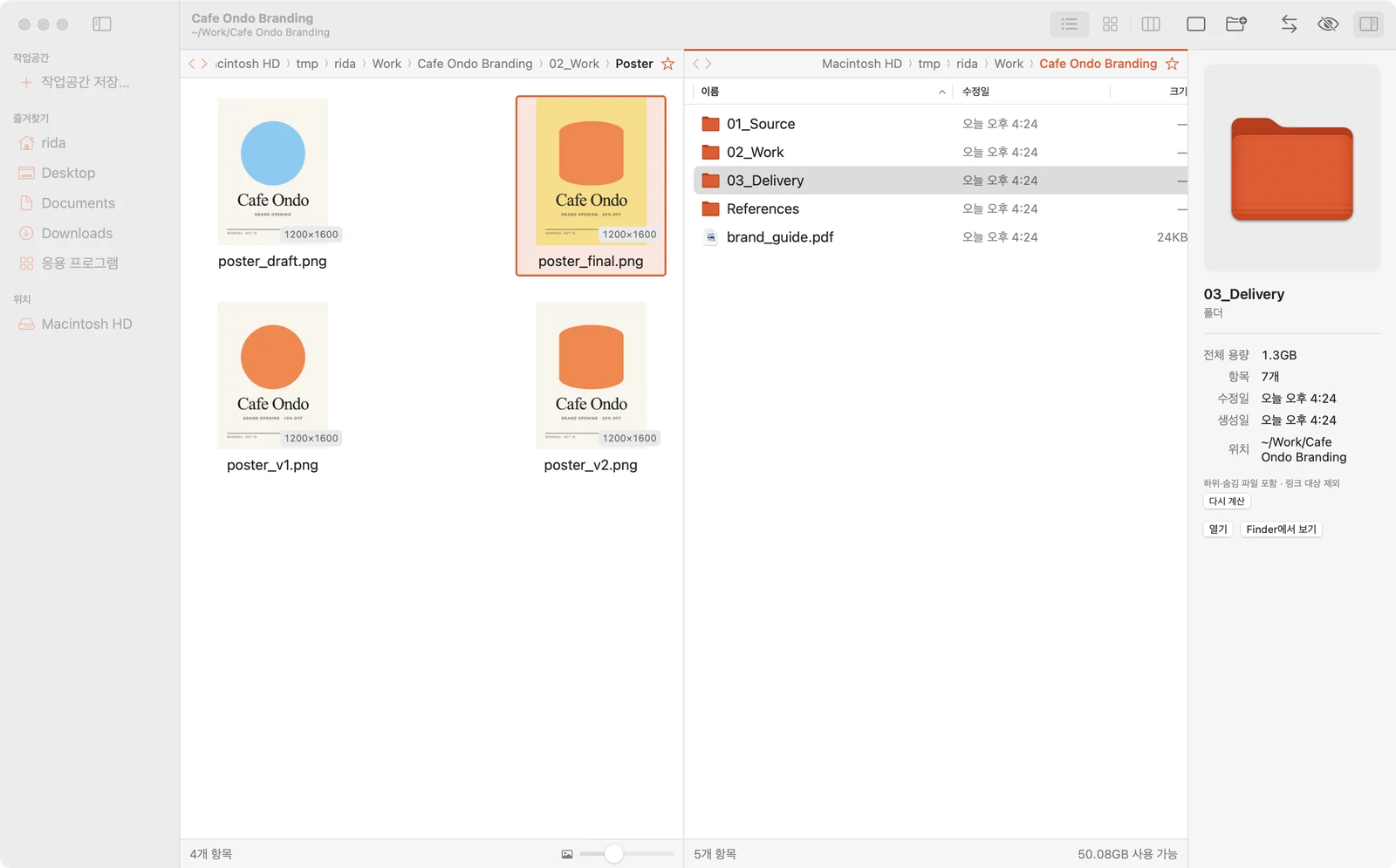Click 02_Work in the left pane breadcrumb
This screenshot has width=1396, height=868.
point(574,64)
